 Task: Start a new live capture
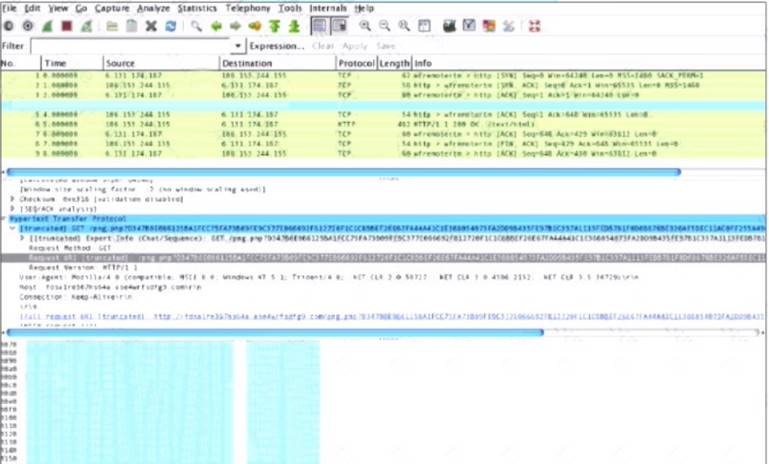pyautogui.click(x=48, y=26)
